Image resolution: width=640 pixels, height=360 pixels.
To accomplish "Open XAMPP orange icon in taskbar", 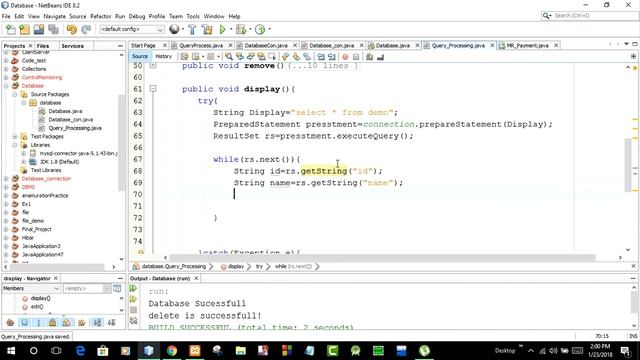I will pyautogui.click(x=195, y=351).
